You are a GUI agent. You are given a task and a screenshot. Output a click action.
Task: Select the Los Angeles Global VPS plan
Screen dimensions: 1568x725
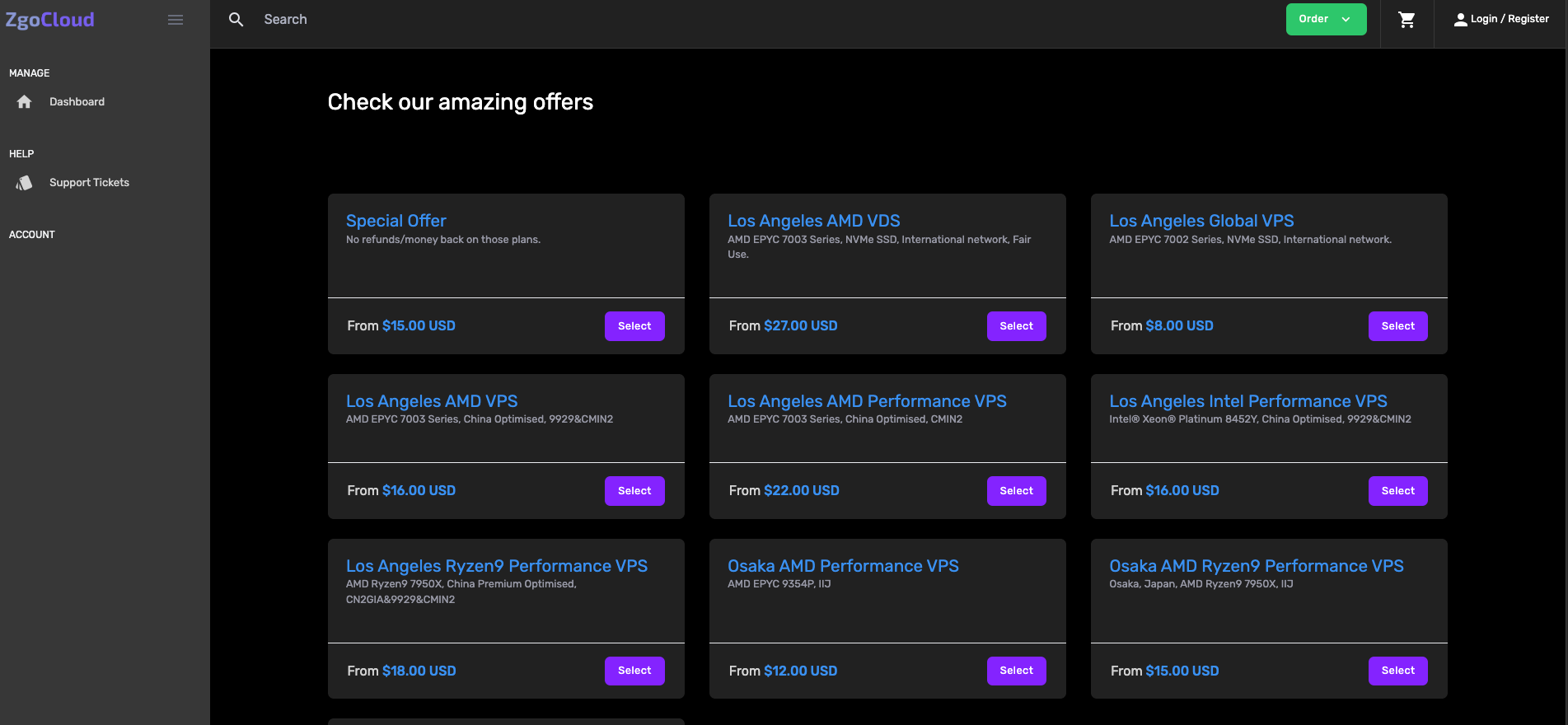pos(1397,326)
